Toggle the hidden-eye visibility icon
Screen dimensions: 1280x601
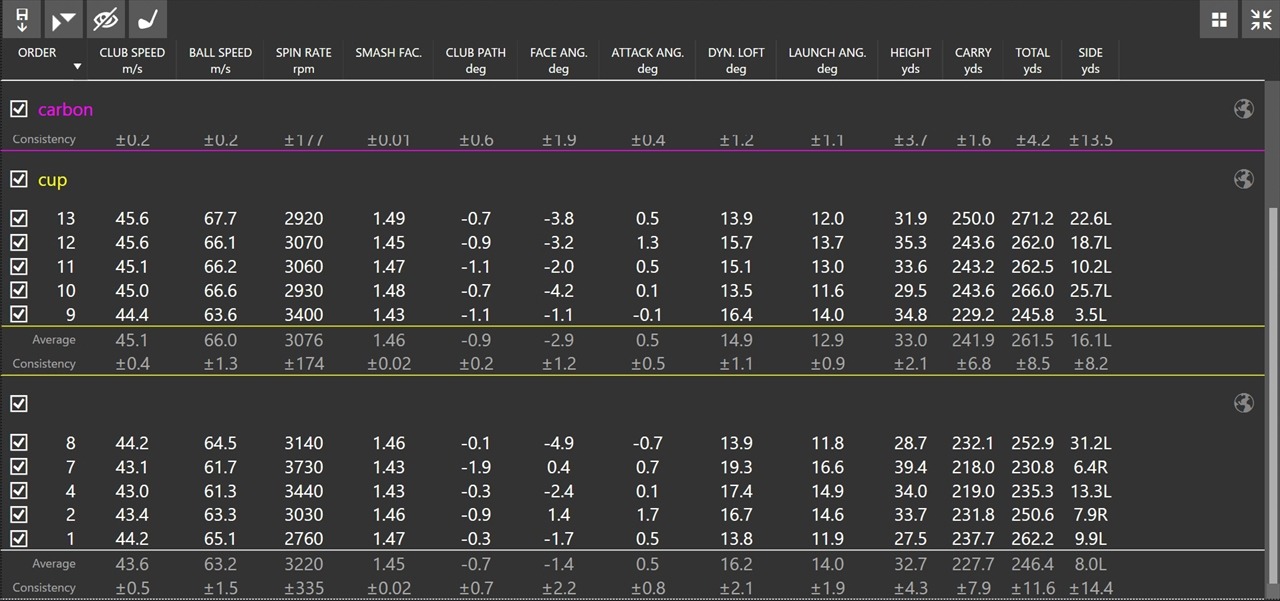(x=106, y=19)
